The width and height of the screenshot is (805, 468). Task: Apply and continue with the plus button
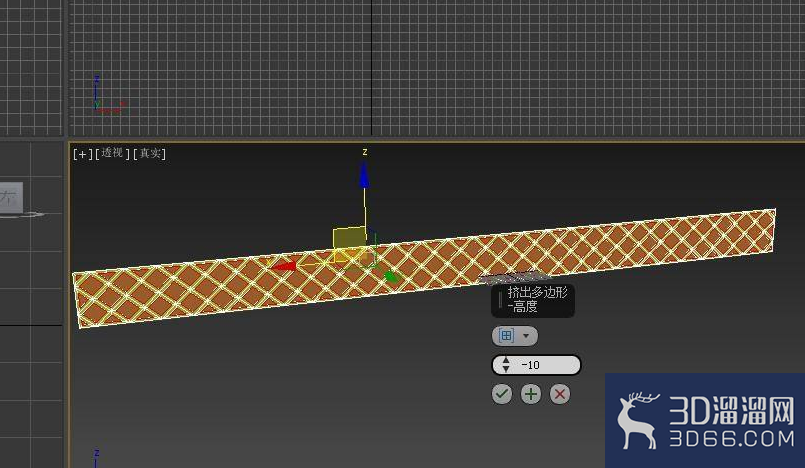point(531,394)
